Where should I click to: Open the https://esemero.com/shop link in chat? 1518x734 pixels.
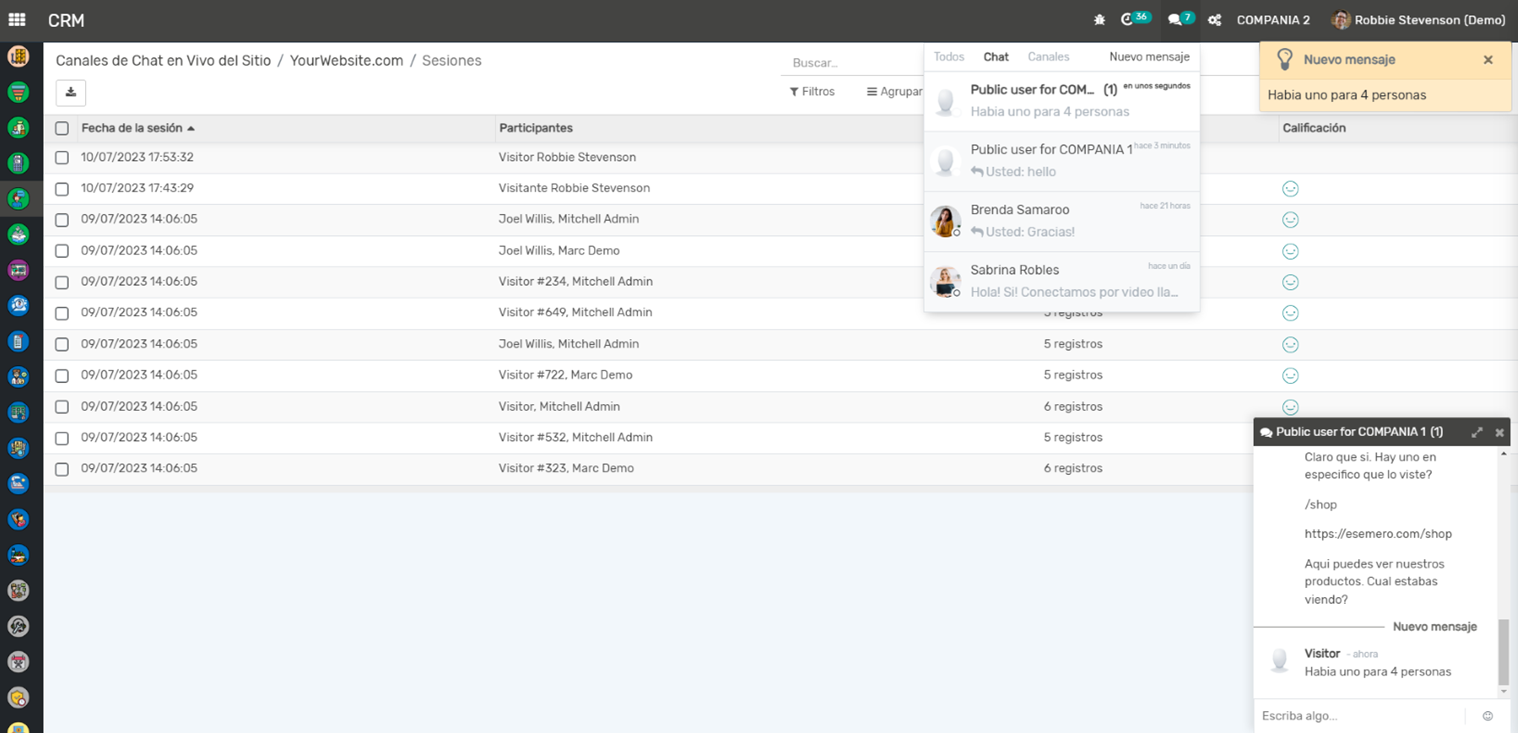point(1377,534)
